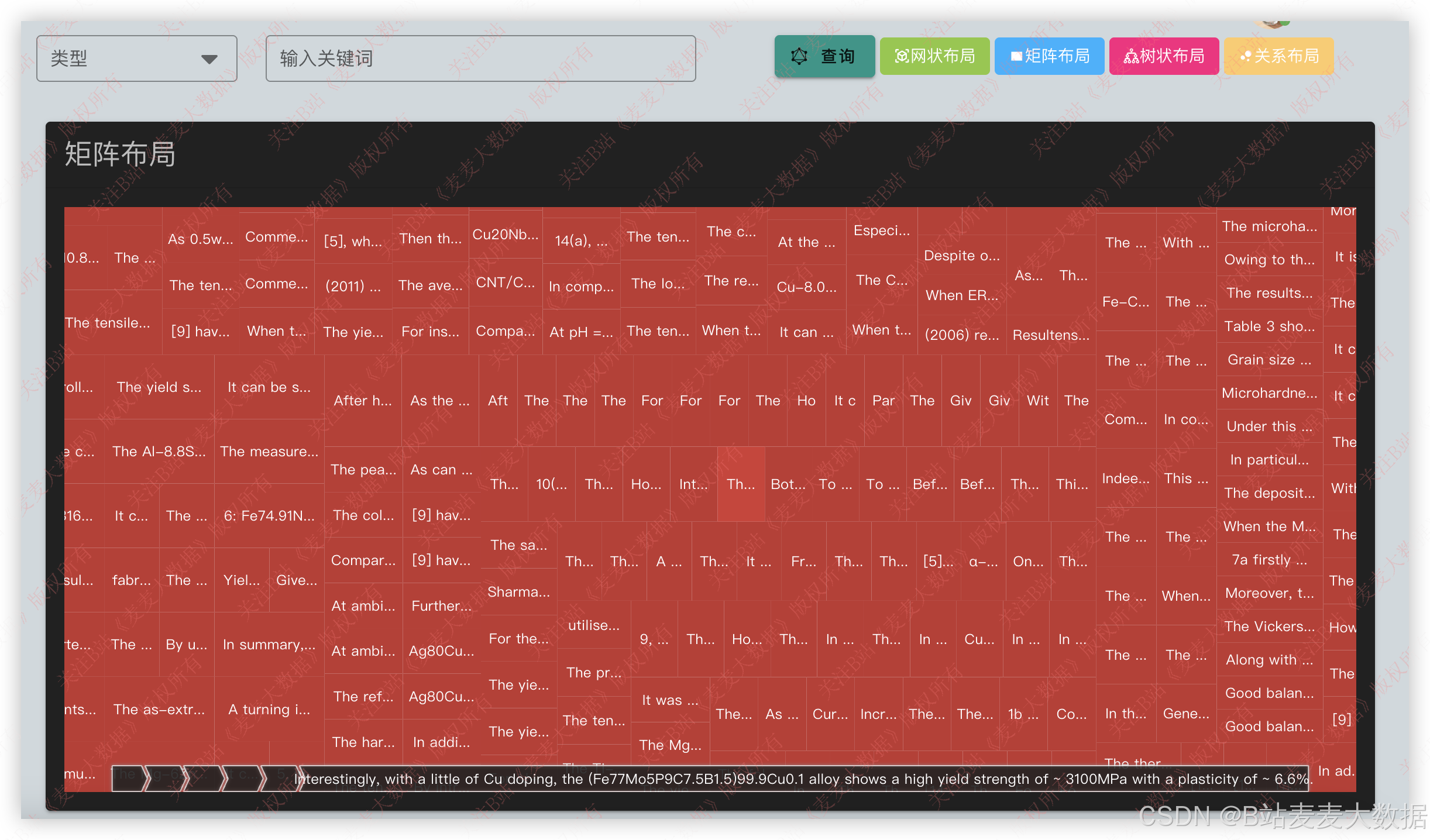The height and width of the screenshot is (840, 1430).
Task: Select the lighter highlighted 'Th...' cell
Action: pyautogui.click(x=741, y=484)
